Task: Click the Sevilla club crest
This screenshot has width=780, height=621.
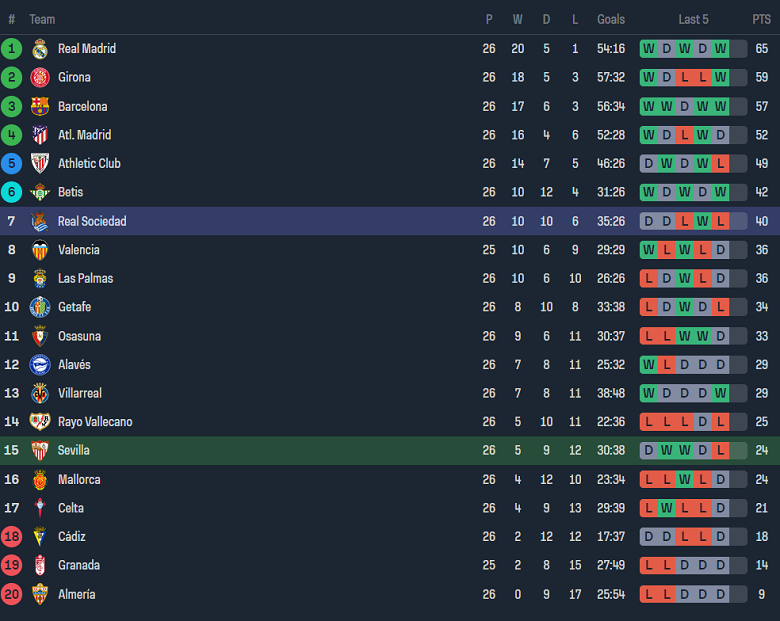Action: pyautogui.click(x=40, y=451)
